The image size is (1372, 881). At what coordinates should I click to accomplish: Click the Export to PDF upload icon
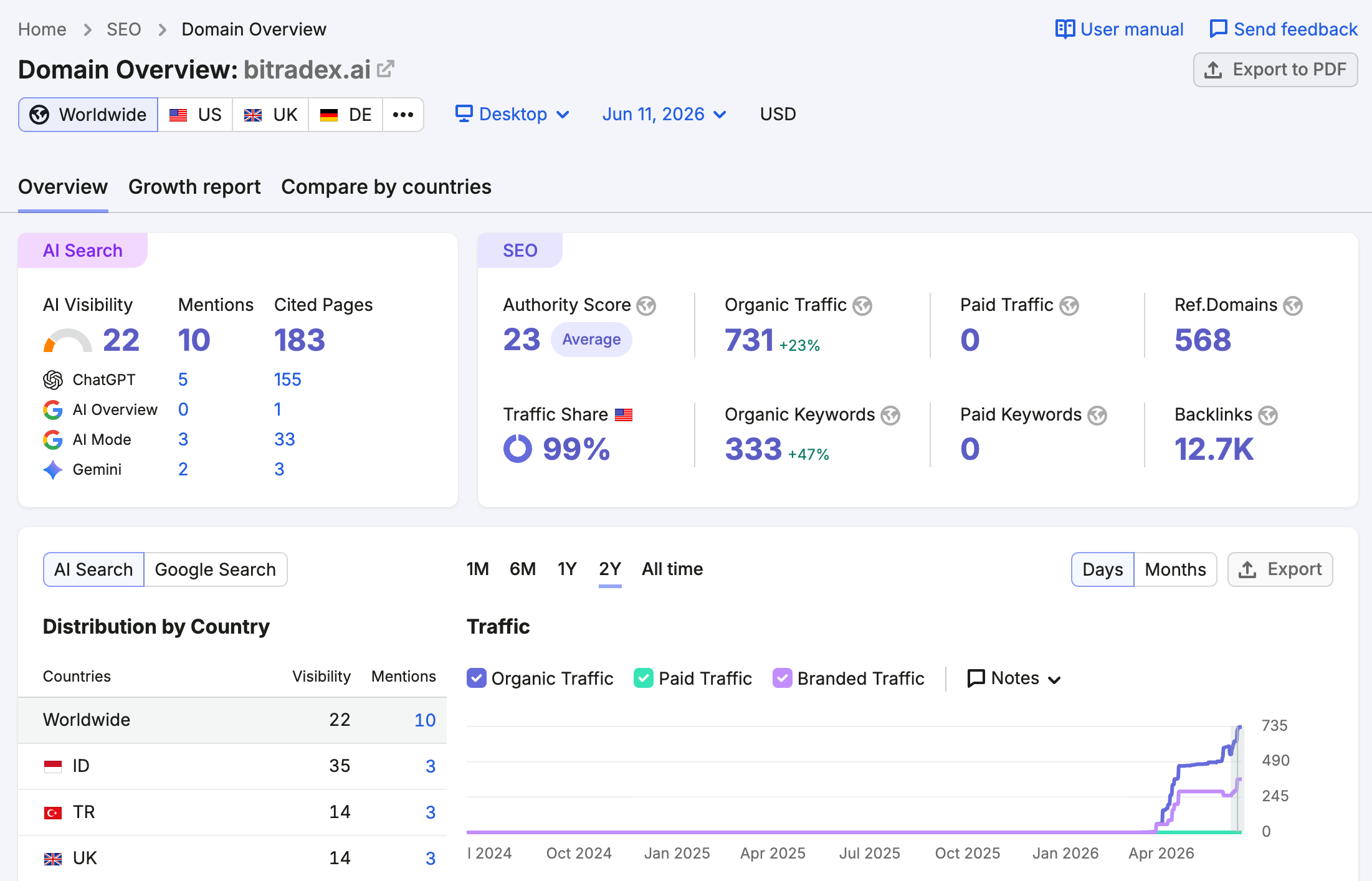coord(1213,70)
